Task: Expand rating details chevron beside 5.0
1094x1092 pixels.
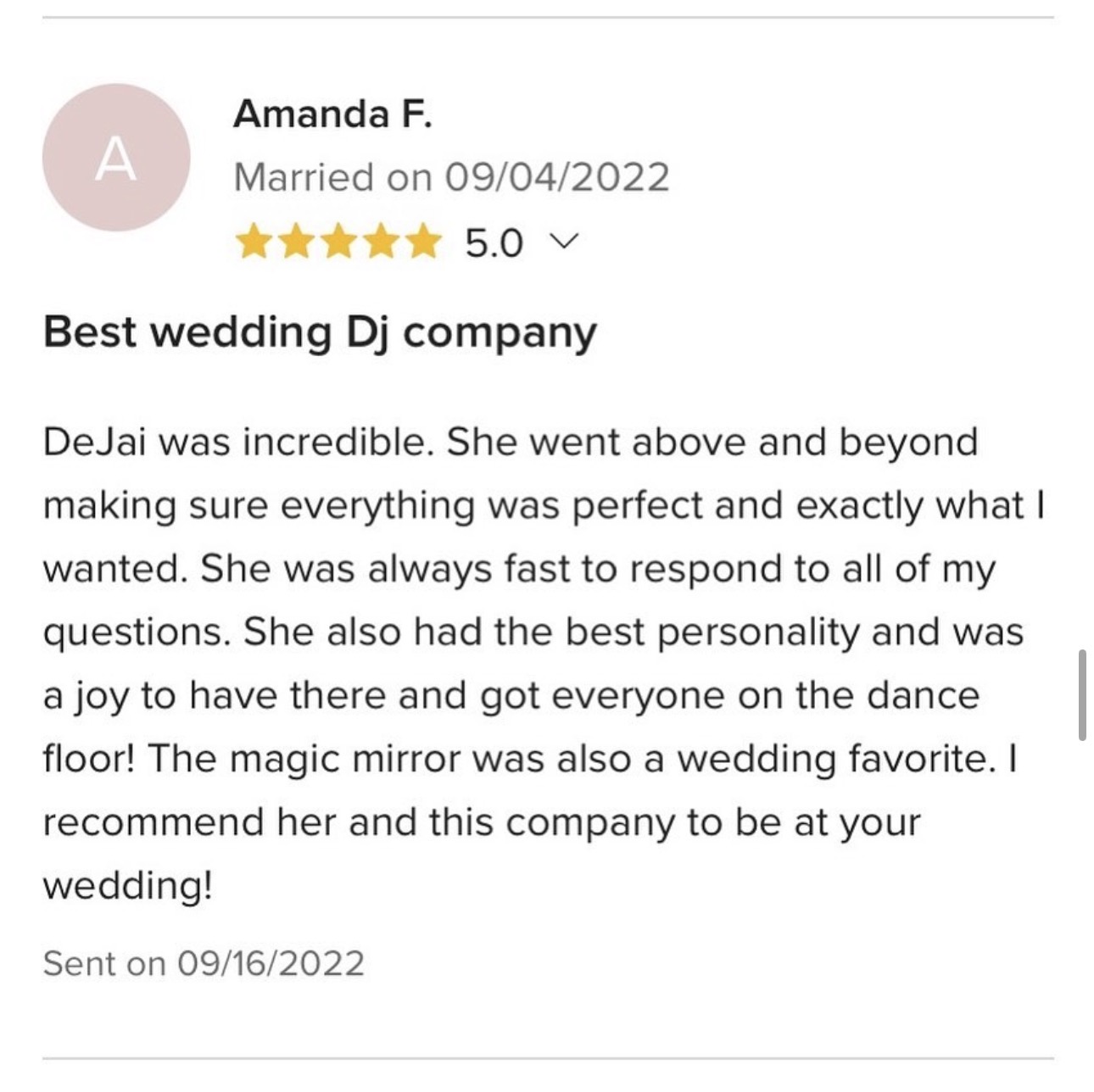Action: click(x=565, y=243)
